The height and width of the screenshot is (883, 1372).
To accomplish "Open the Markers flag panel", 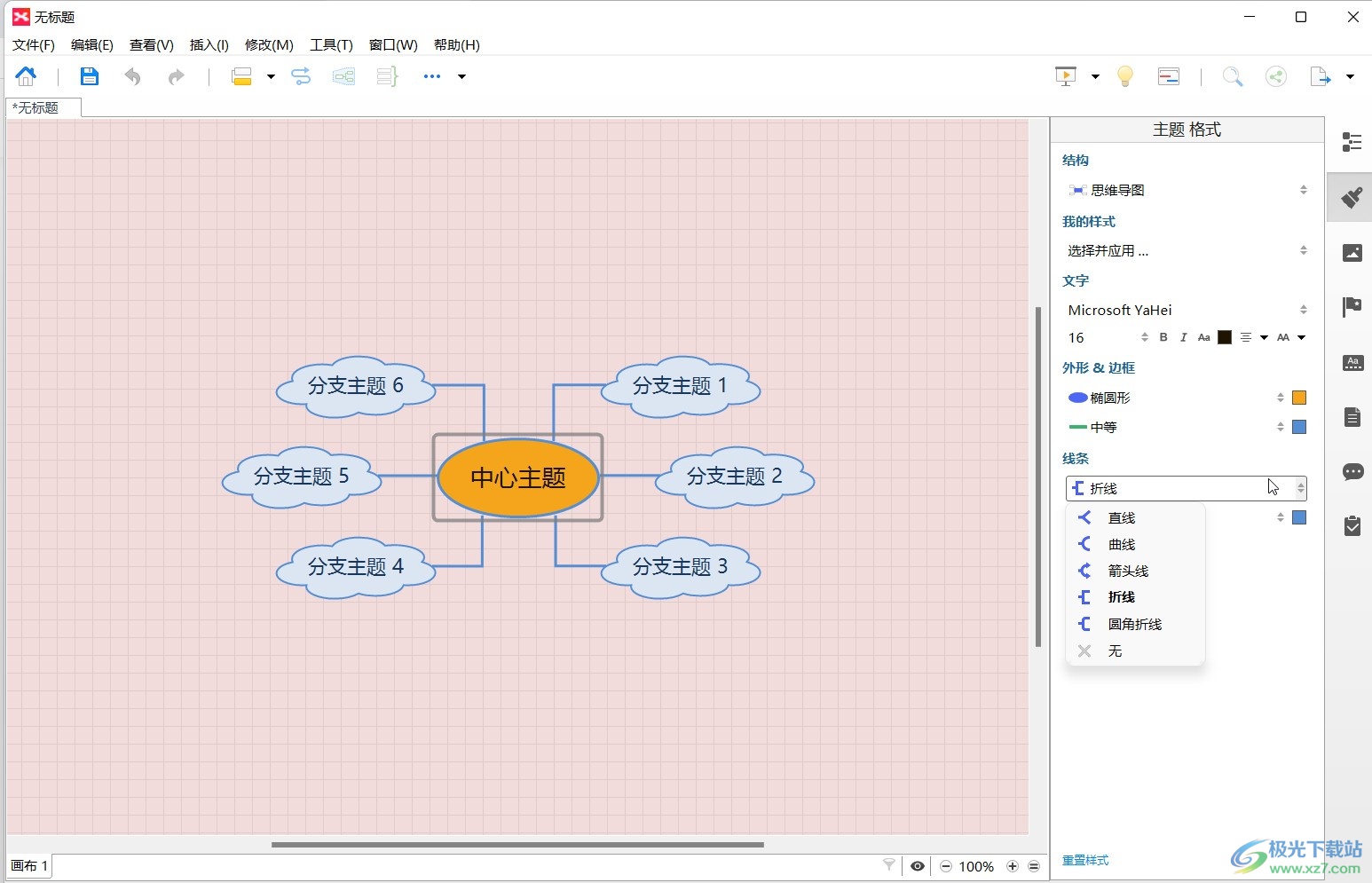I will pyautogui.click(x=1352, y=307).
